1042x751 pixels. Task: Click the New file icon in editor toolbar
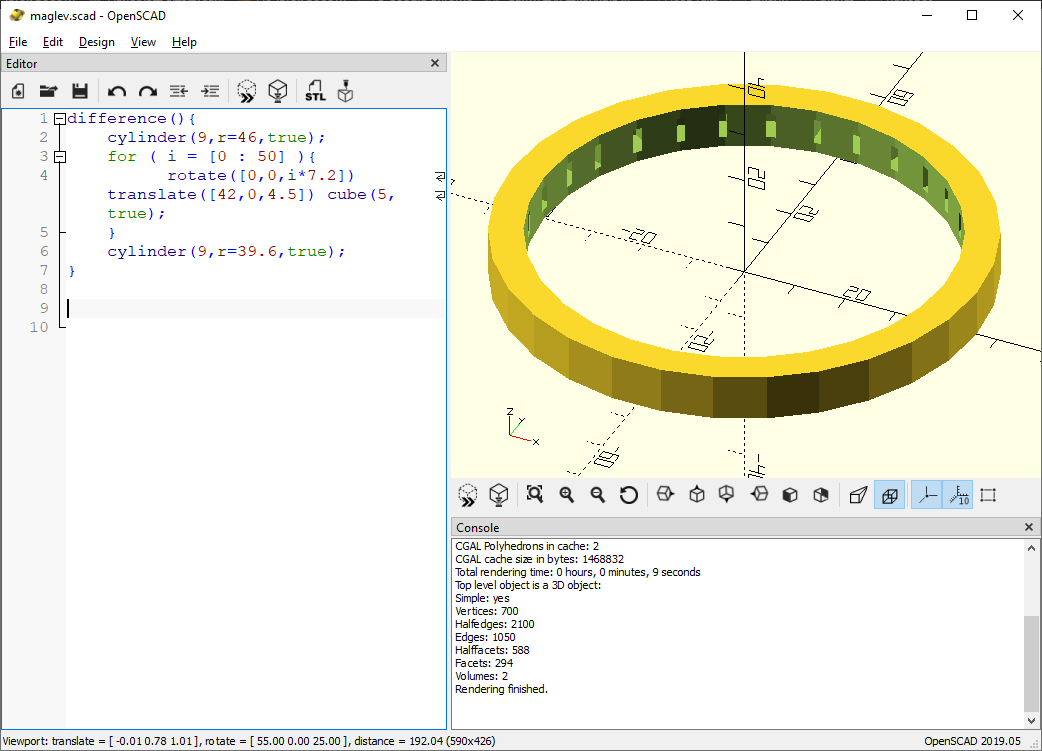click(18, 91)
